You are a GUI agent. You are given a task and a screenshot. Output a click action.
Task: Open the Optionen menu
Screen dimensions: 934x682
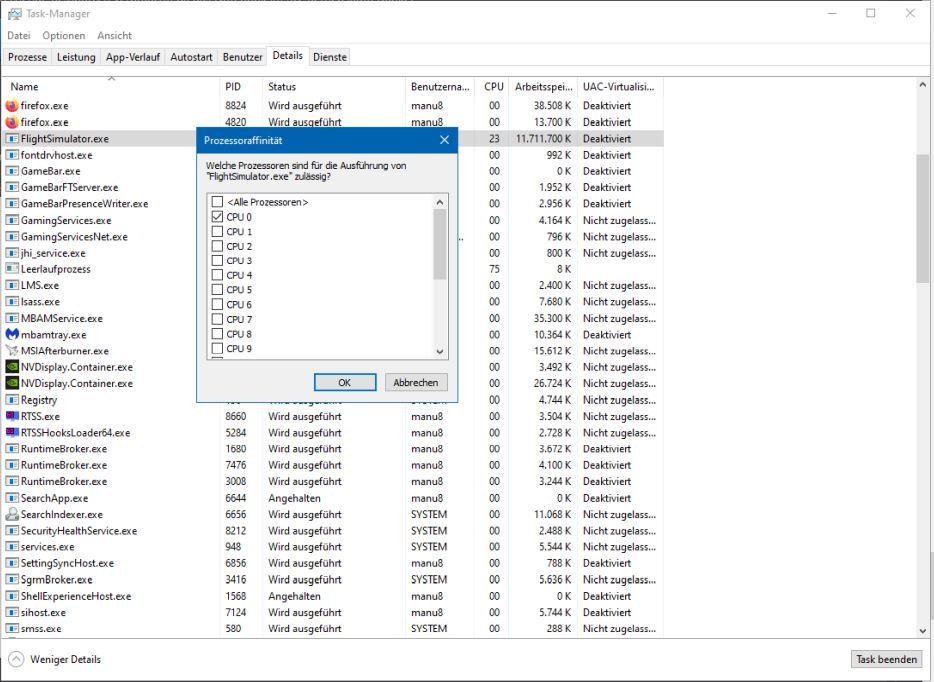(x=64, y=36)
